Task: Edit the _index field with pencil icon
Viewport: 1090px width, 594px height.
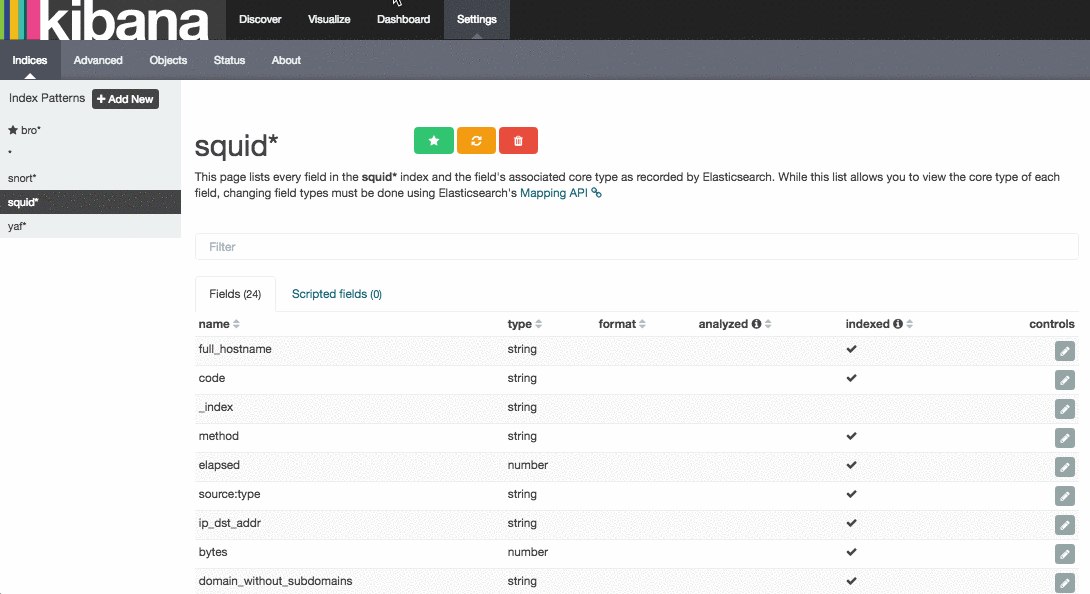Action: (1064, 409)
